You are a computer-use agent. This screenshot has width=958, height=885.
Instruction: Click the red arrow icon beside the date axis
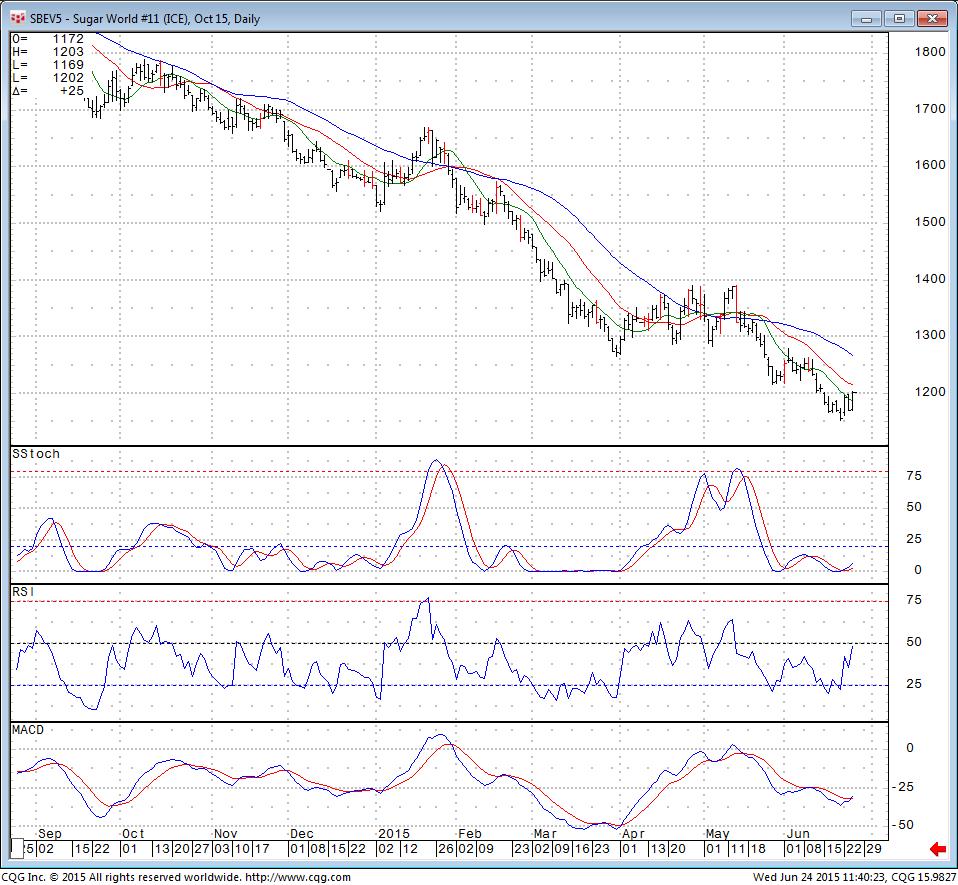(937, 849)
